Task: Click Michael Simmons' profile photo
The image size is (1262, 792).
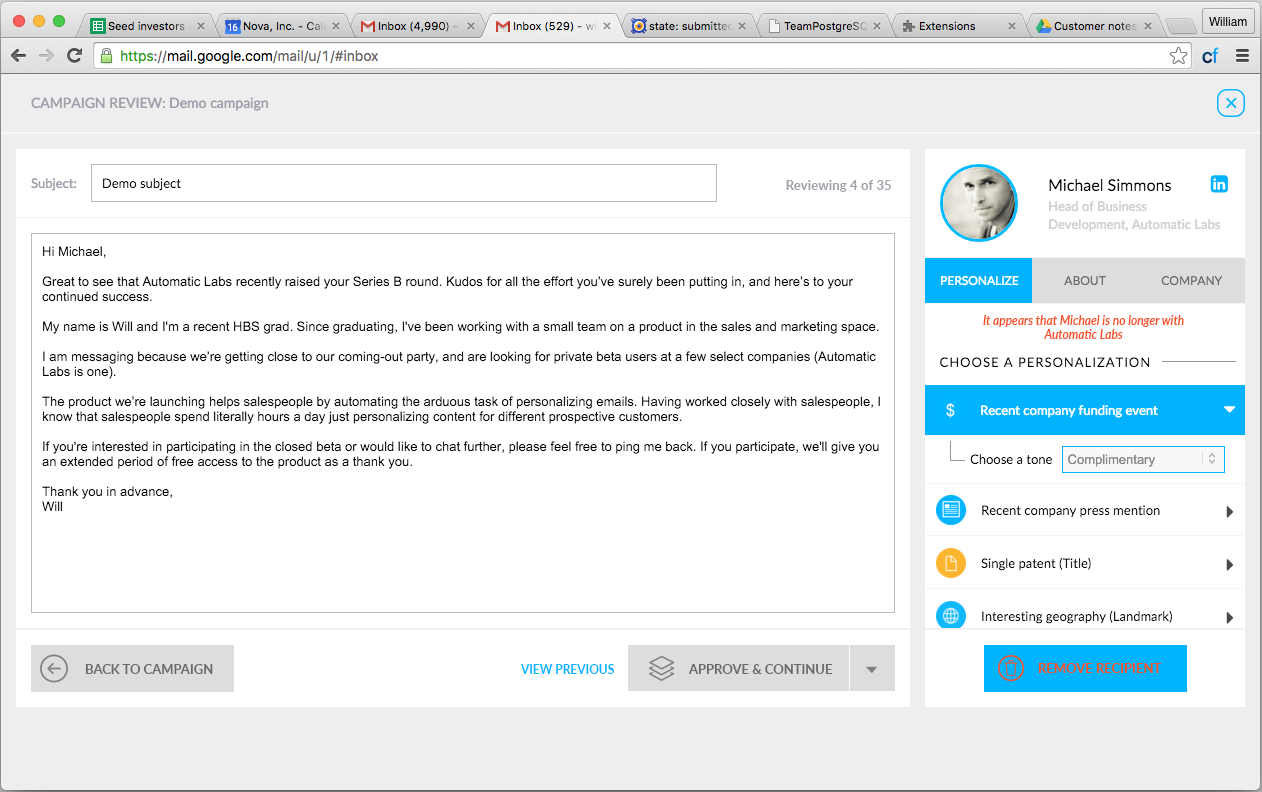Action: (979, 203)
